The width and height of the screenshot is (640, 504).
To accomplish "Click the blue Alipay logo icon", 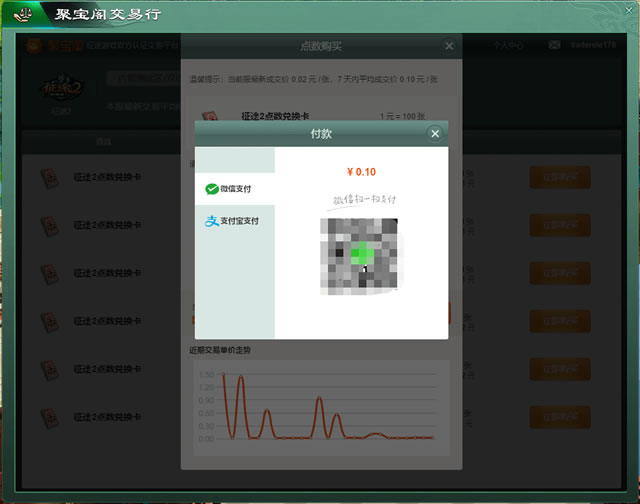I will (211, 221).
